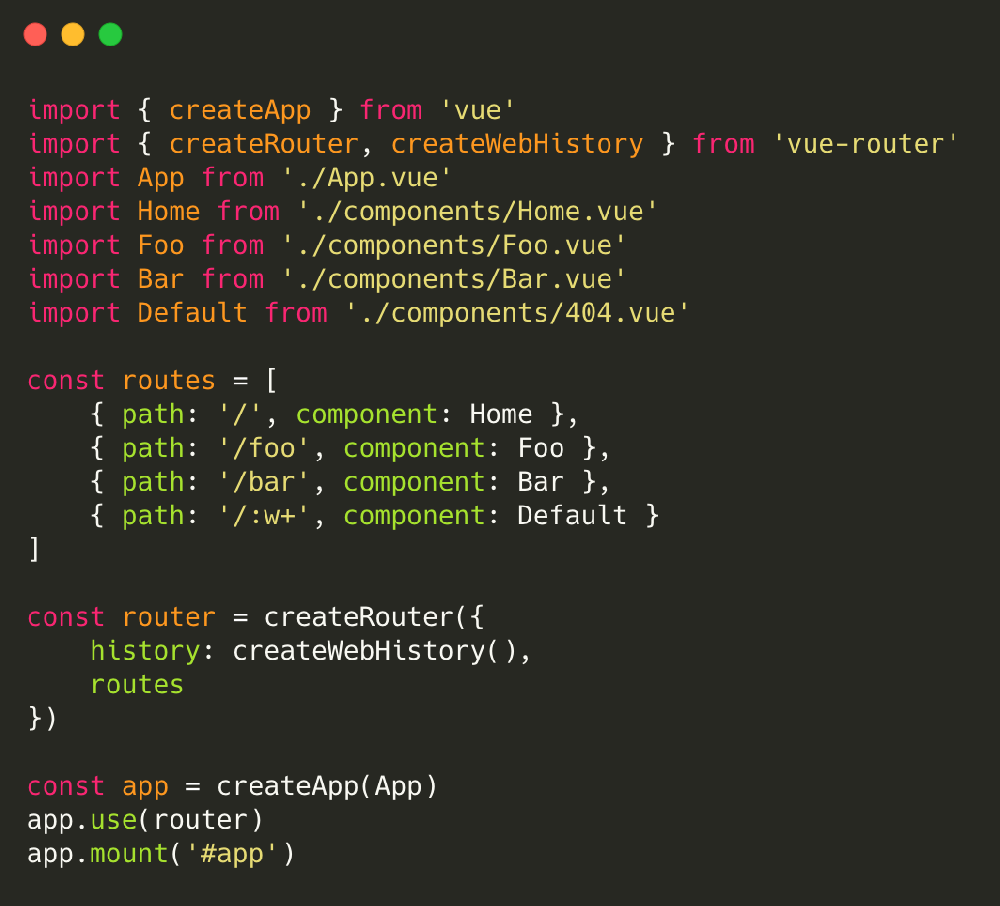This screenshot has height=906, width=1000.
Task: Click the 'use' method on app
Action: click(x=113, y=820)
